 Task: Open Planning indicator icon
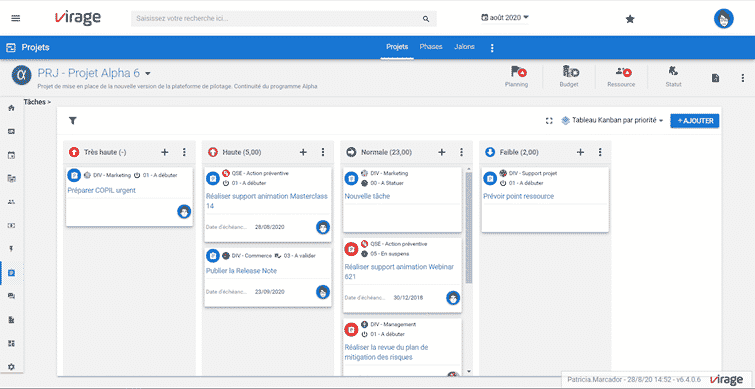(518, 72)
